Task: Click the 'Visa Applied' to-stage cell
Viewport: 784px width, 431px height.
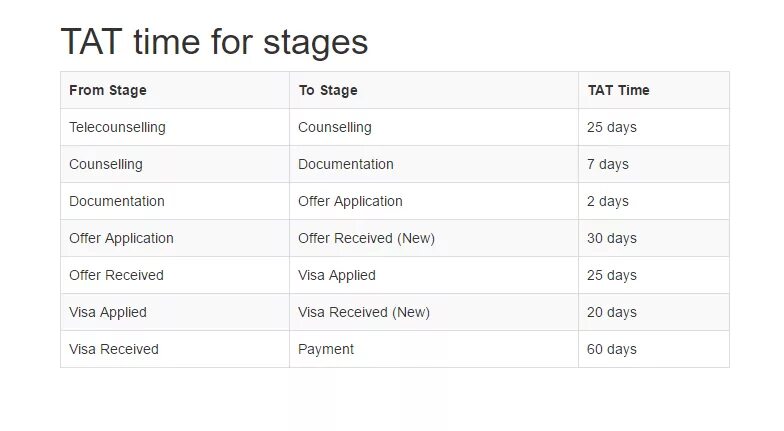Action: [x=337, y=275]
